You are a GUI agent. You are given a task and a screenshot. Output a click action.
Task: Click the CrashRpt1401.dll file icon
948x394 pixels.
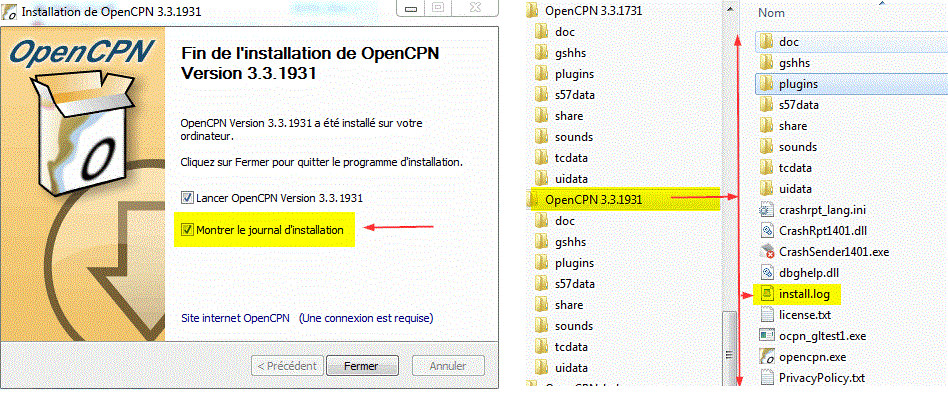pos(767,231)
